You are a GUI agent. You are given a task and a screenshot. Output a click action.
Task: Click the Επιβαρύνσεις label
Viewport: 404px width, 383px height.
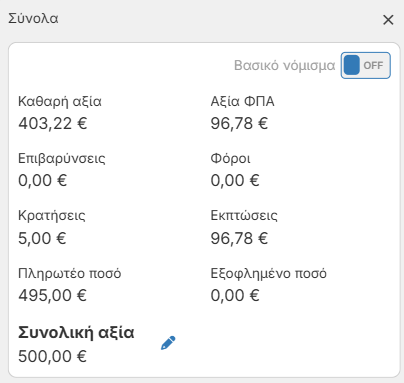click(x=62, y=158)
